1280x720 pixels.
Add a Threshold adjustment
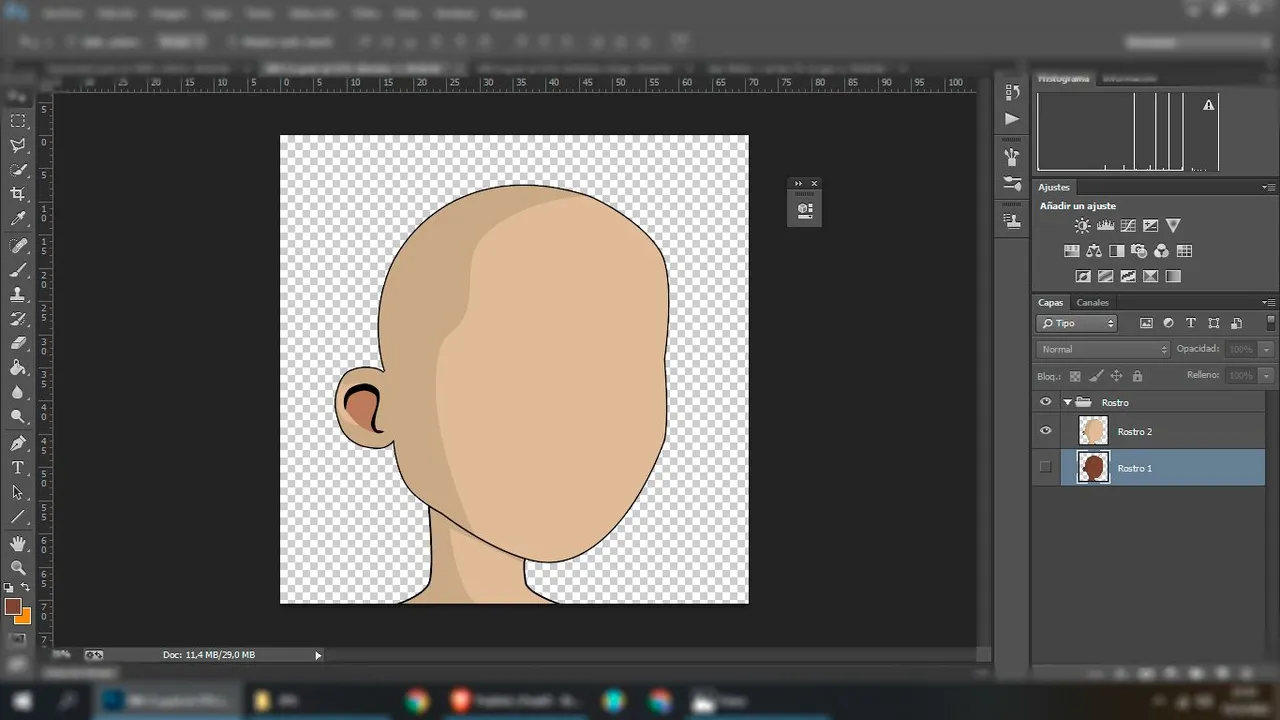click(x=1128, y=276)
